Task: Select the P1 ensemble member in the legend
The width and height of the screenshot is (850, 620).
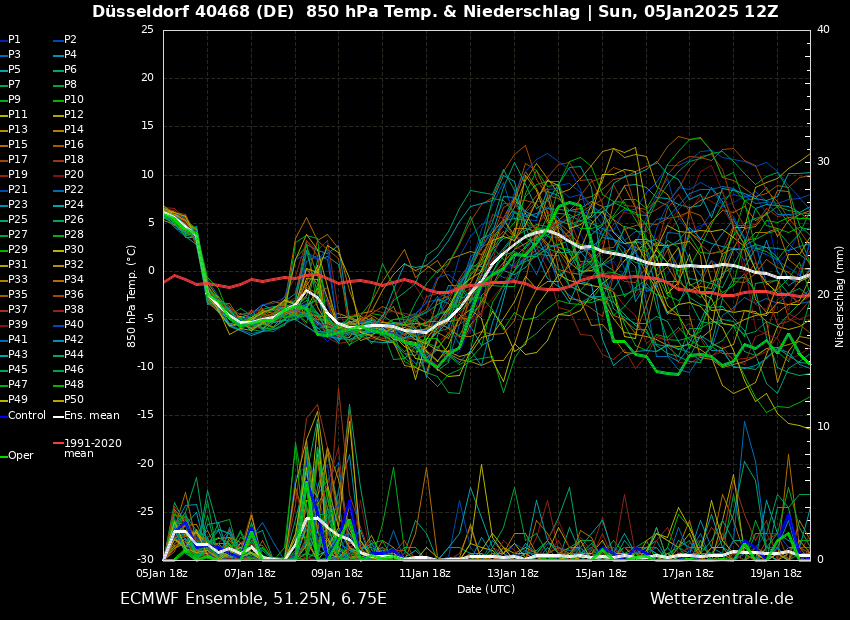Action: (x=14, y=37)
